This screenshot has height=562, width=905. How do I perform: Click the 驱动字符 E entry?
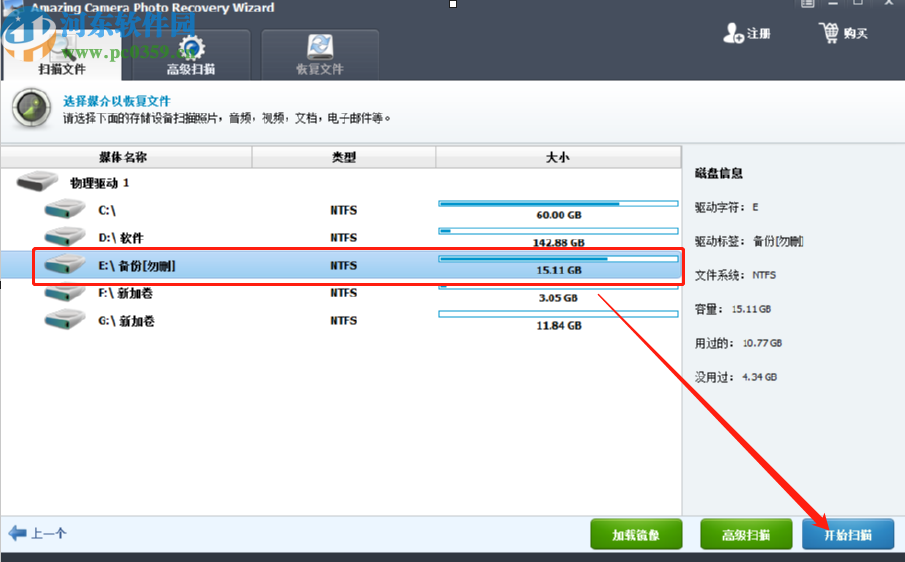(727, 207)
